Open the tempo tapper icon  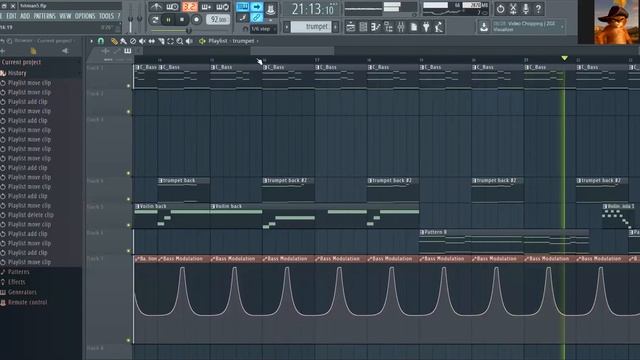pos(439,27)
